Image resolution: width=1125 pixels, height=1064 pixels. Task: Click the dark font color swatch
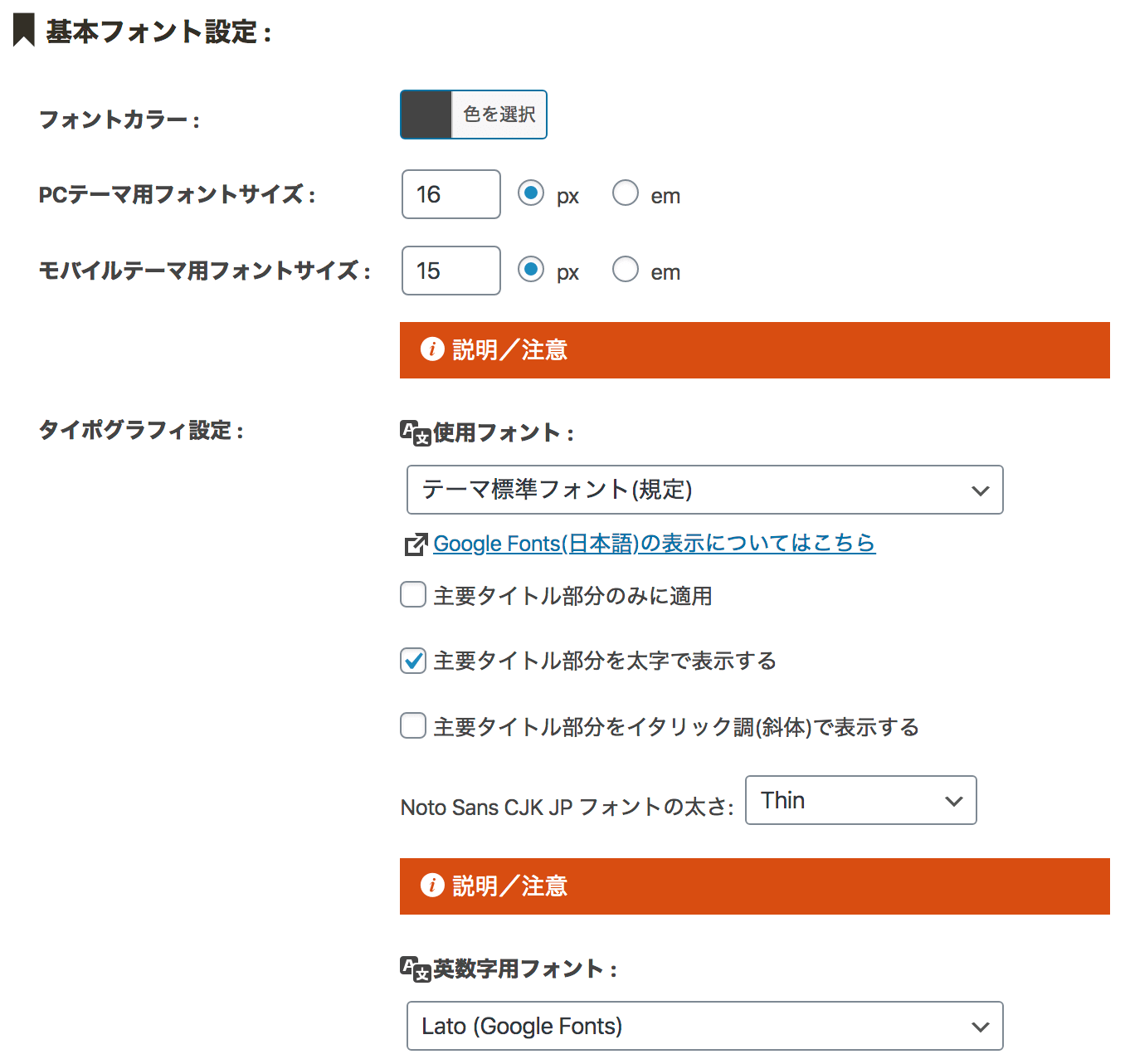(x=426, y=115)
